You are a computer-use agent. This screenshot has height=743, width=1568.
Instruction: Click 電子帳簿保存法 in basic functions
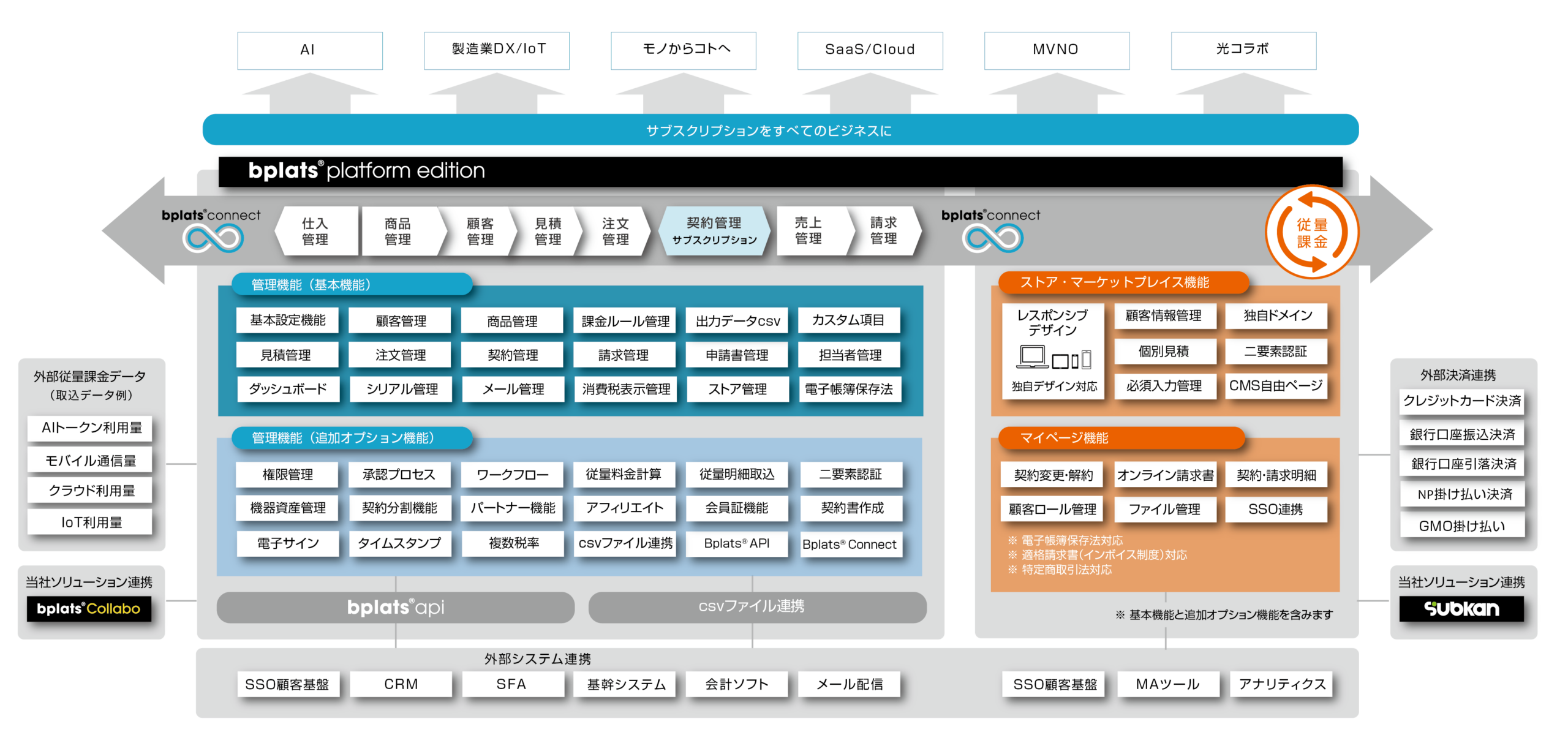pos(849,389)
